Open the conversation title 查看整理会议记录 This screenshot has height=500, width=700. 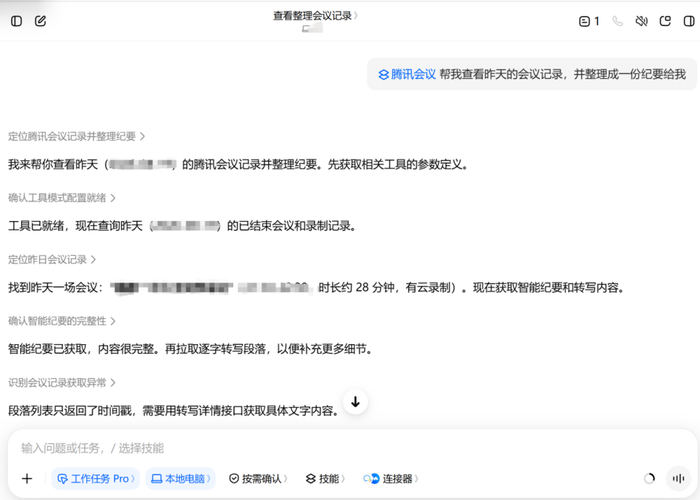point(315,16)
